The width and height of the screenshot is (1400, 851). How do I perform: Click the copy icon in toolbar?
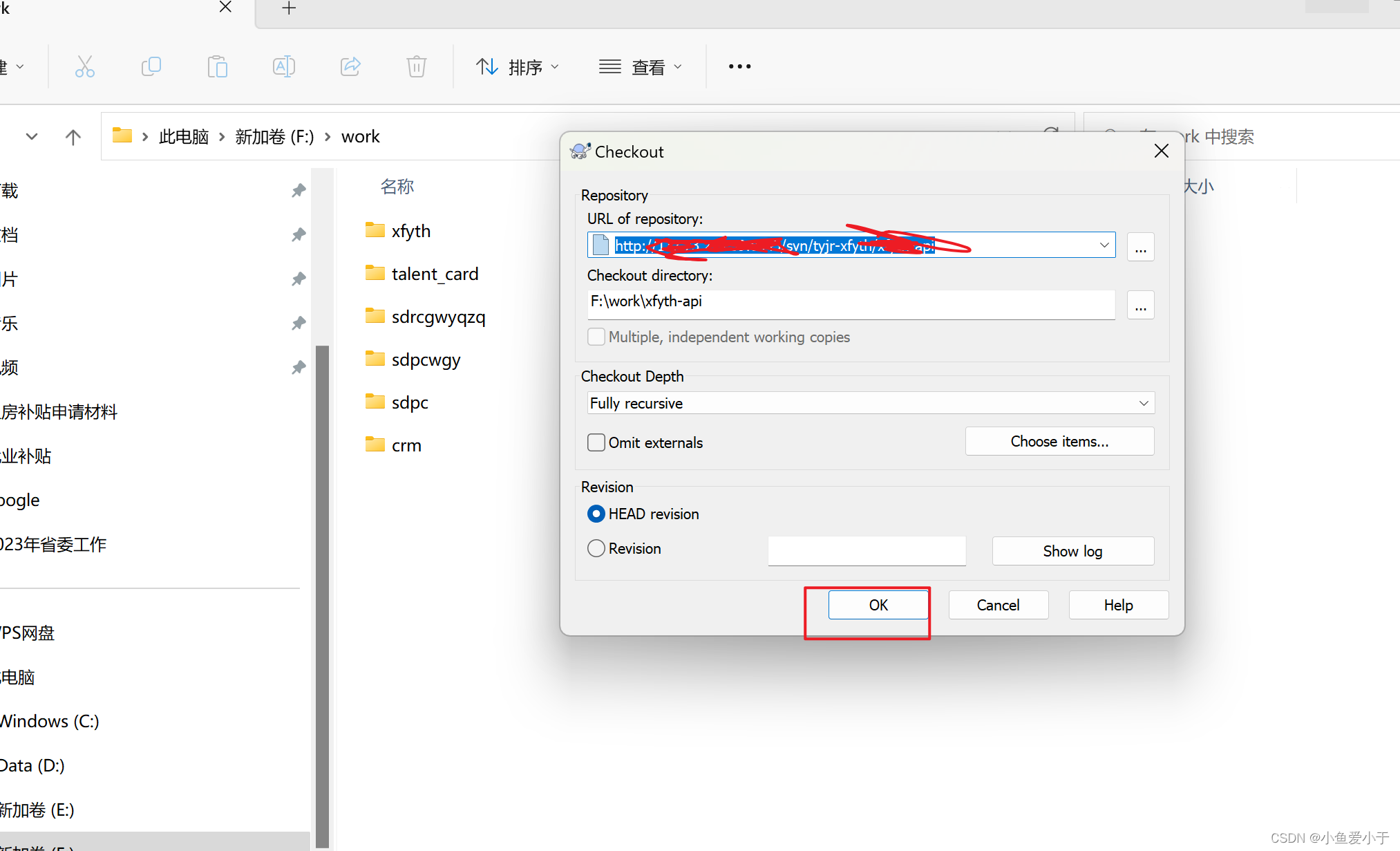151,67
